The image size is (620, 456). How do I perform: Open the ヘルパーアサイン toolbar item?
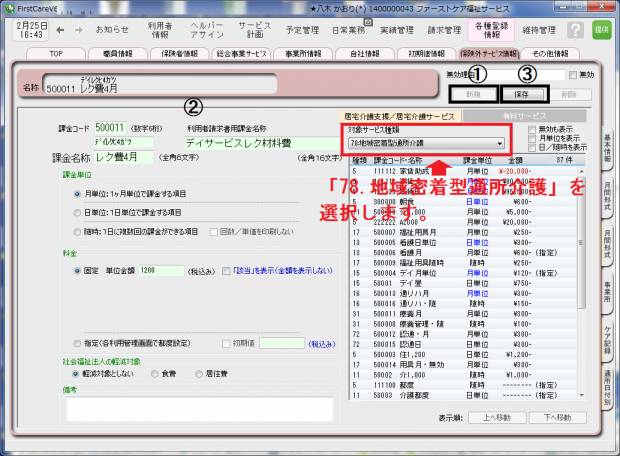click(207, 30)
